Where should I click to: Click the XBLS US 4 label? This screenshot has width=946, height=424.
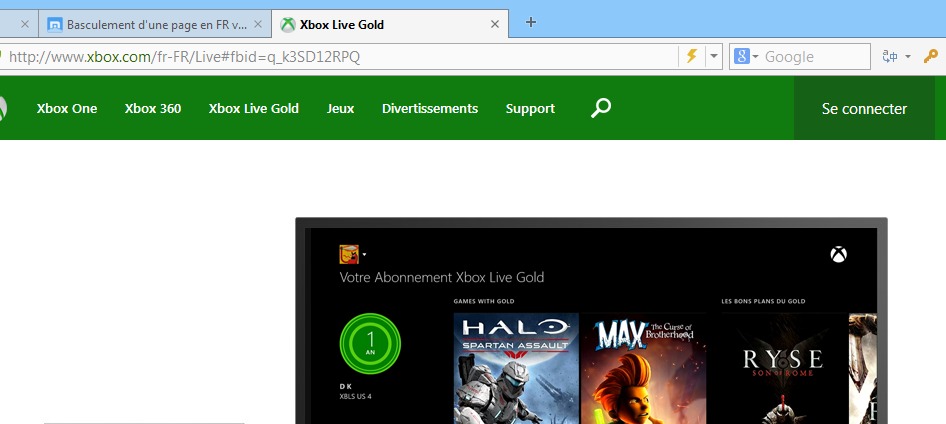(355, 396)
